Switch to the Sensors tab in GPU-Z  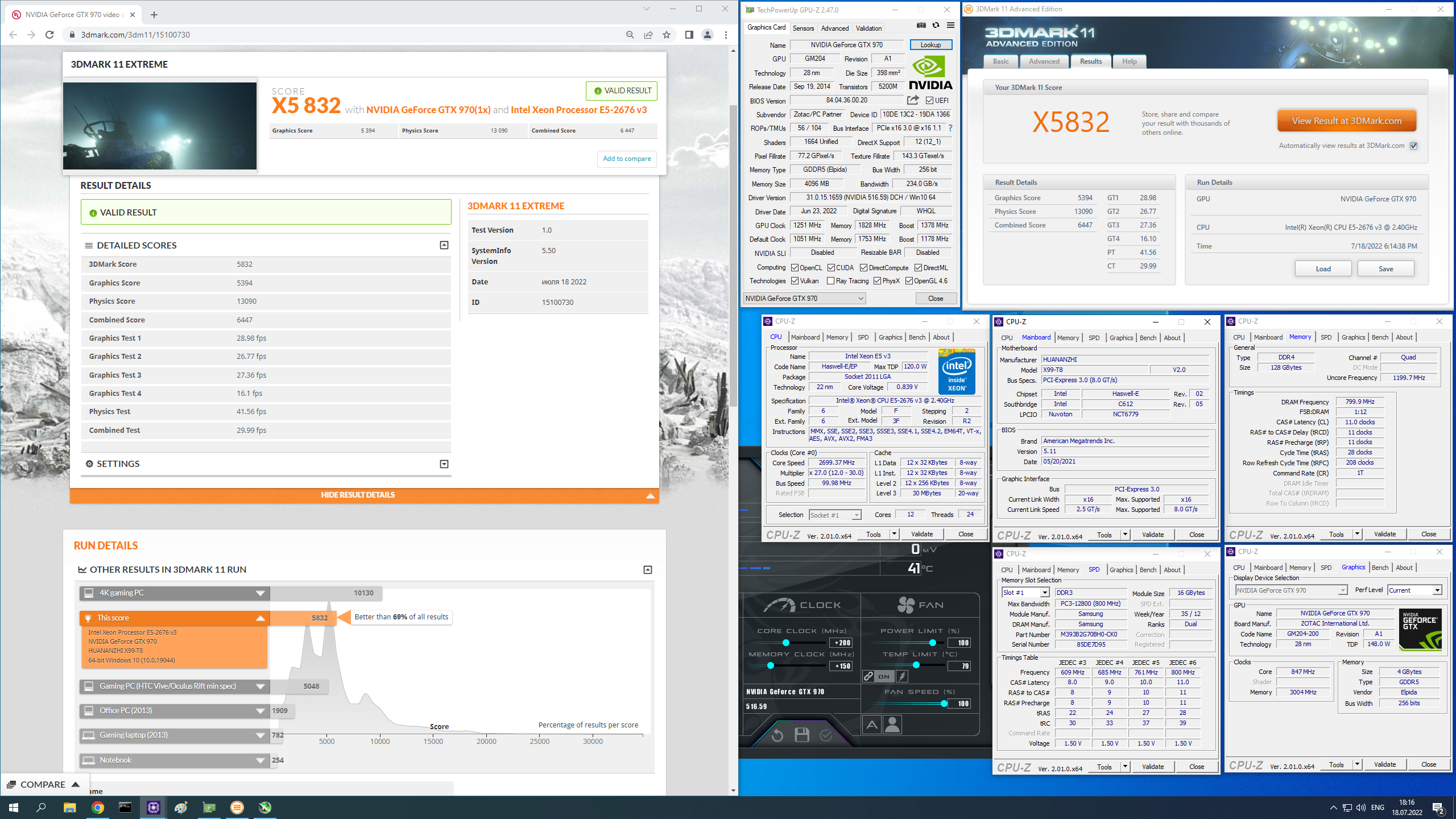point(804,28)
